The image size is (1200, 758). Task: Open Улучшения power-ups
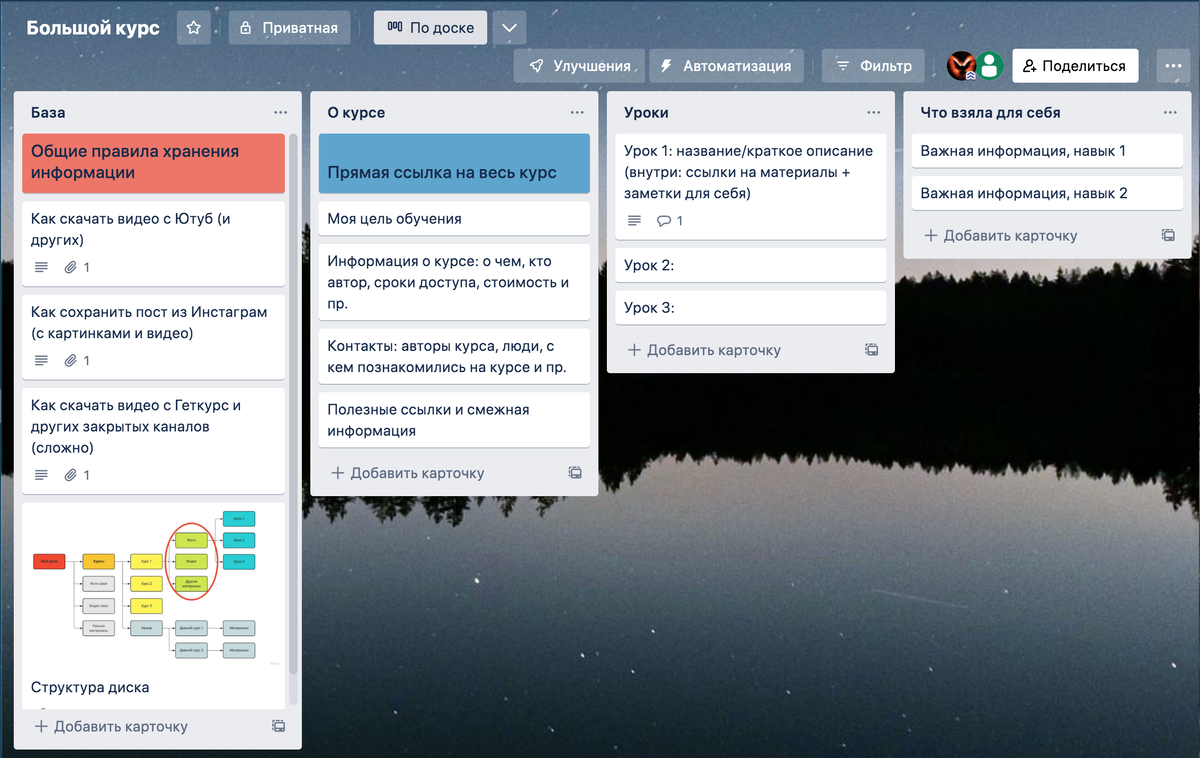pyautogui.click(x=579, y=66)
